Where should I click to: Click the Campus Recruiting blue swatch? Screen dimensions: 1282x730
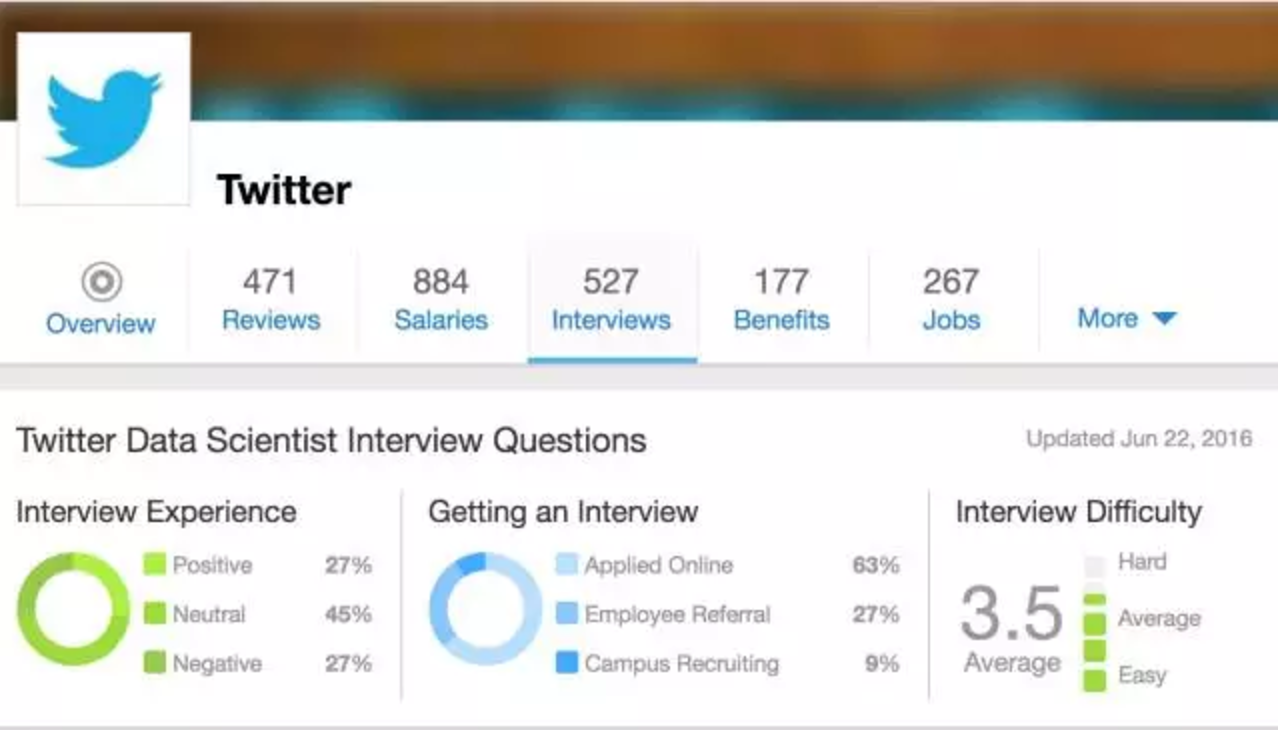567,662
